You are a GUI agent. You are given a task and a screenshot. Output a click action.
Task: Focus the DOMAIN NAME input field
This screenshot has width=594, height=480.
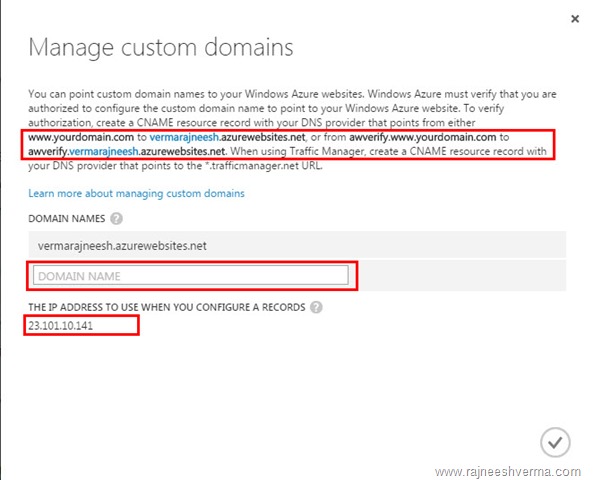click(x=191, y=275)
